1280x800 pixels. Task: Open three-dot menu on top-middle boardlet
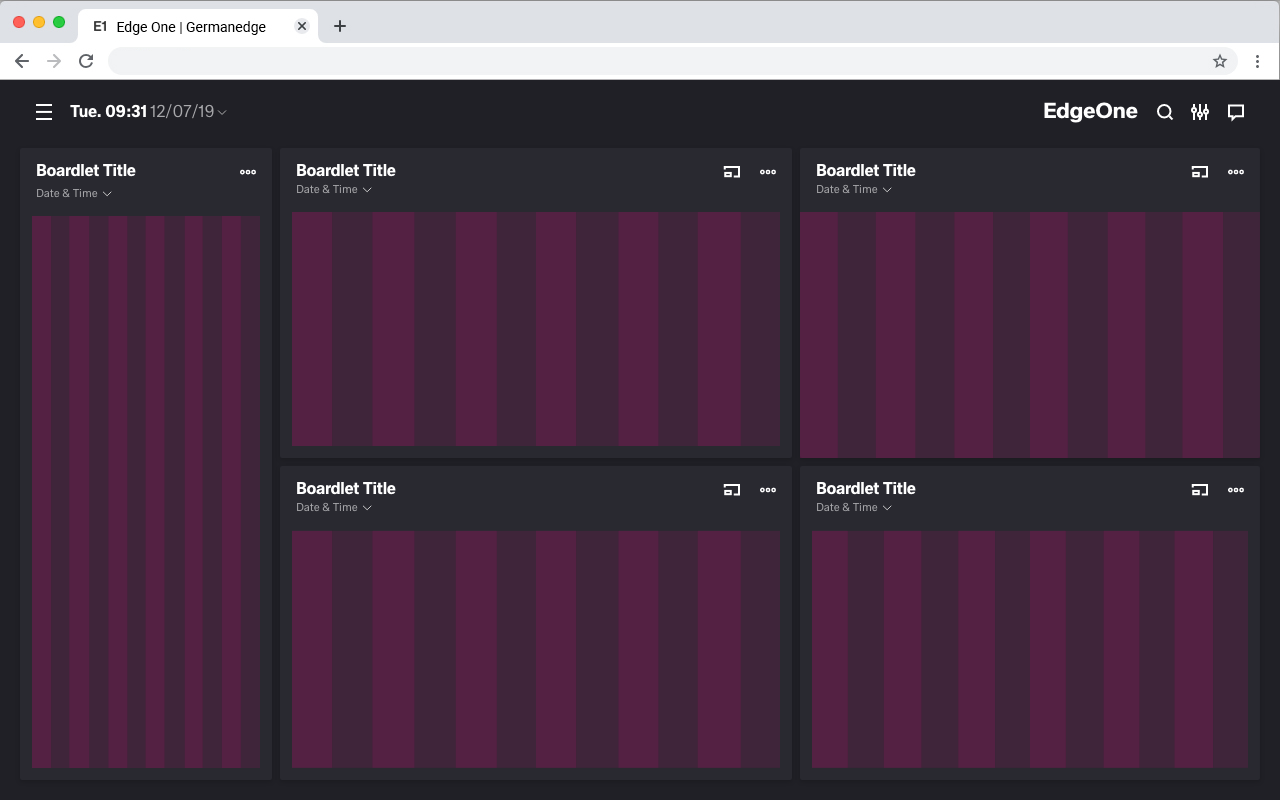[768, 172]
